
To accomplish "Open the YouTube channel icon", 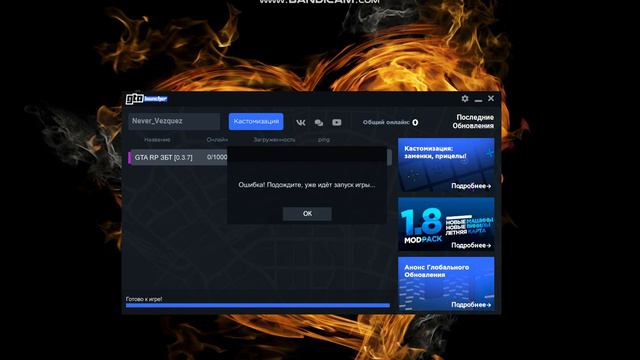I will (337, 122).
